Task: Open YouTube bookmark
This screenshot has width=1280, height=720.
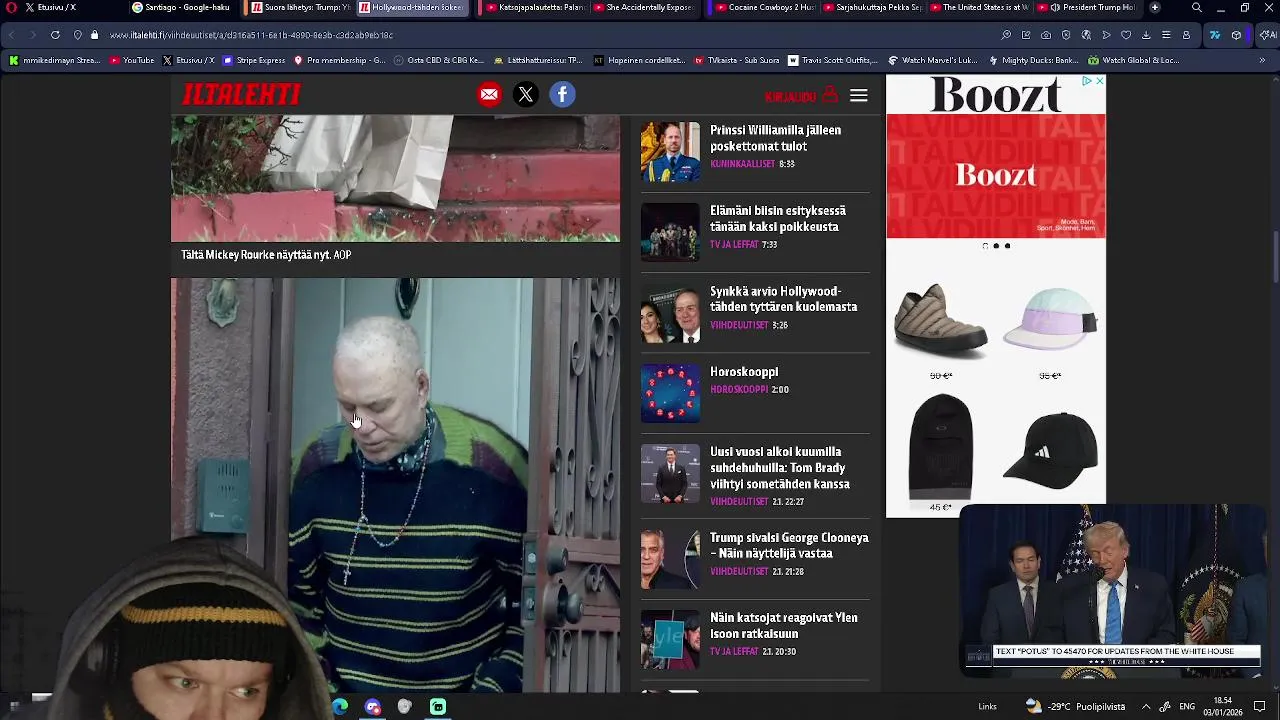Action: click(x=132, y=60)
